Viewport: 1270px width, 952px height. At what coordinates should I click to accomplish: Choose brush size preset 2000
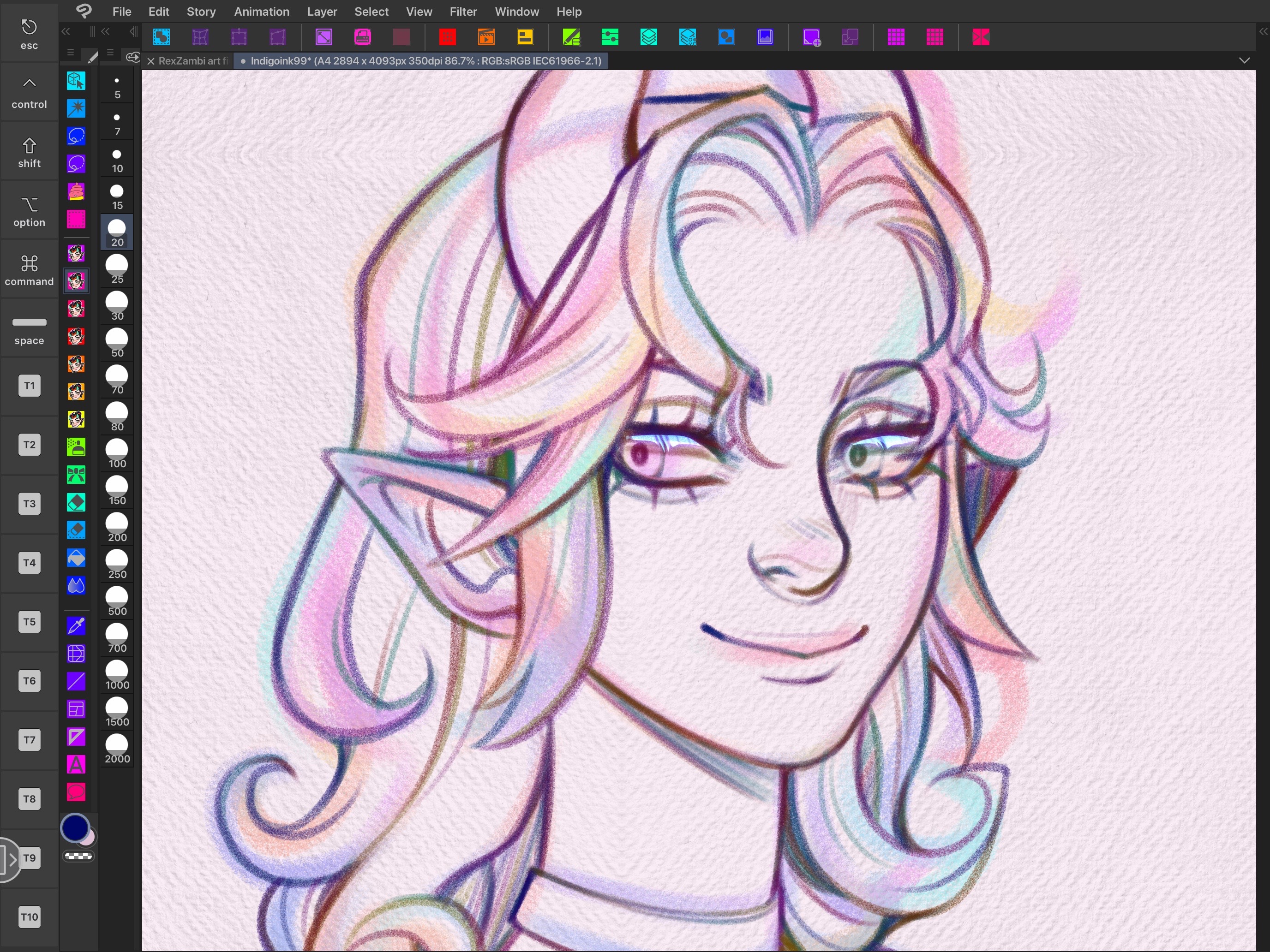pyautogui.click(x=117, y=750)
